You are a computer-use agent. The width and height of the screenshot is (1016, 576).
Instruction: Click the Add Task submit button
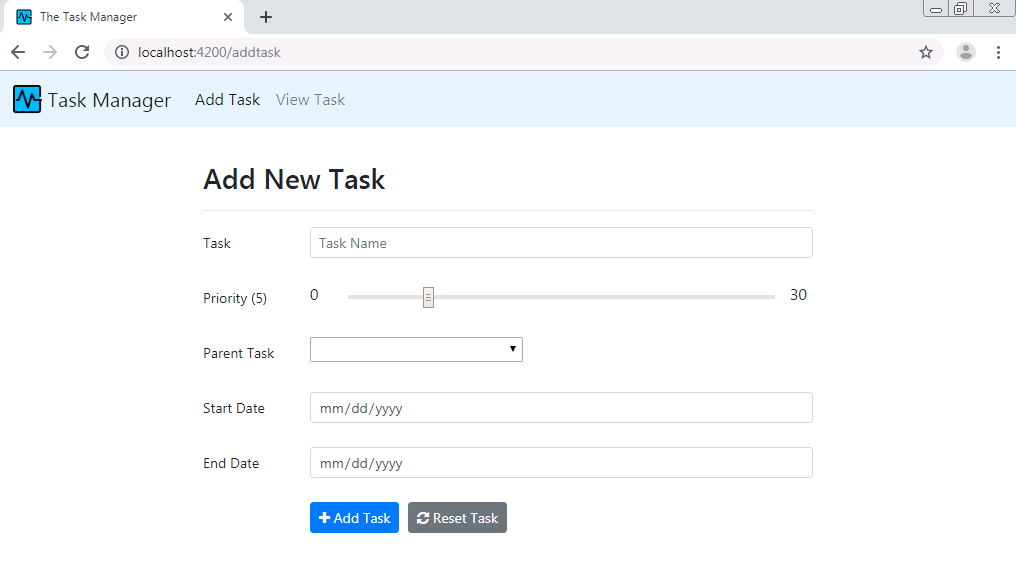pos(354,517)
